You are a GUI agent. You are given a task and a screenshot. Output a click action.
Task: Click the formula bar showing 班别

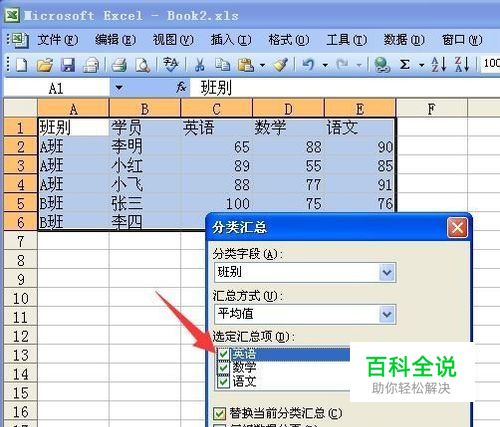click(345, 88)
